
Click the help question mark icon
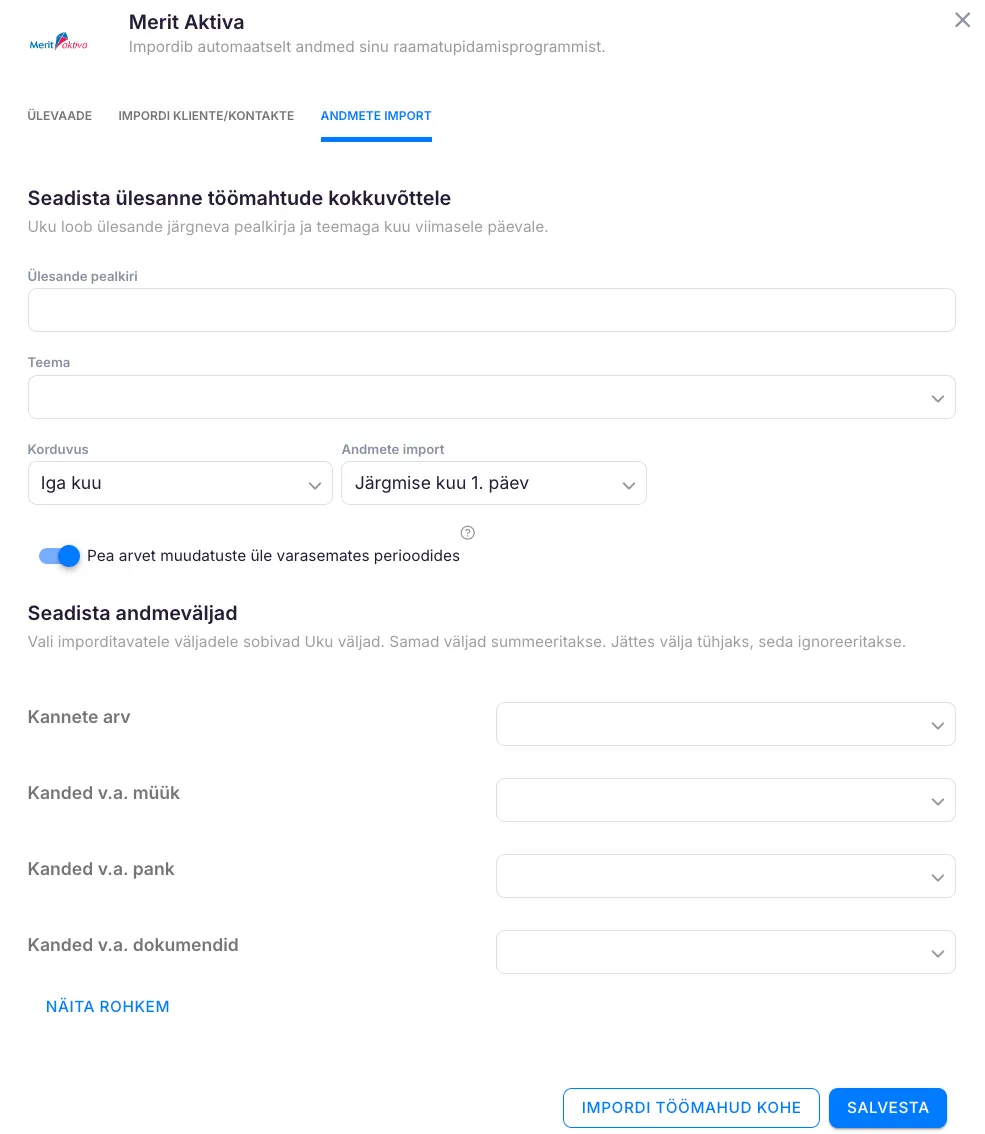tap(467, 533)
